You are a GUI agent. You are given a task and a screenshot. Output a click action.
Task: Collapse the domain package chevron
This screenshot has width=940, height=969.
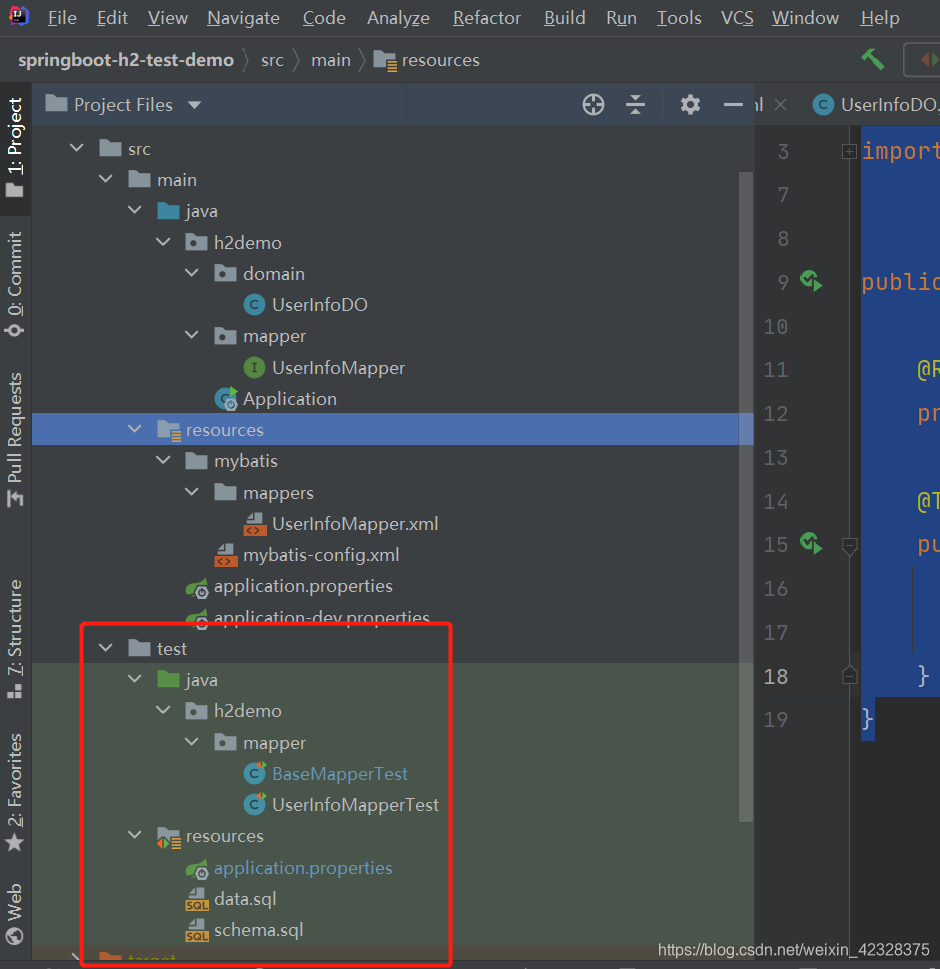(192, 273)
